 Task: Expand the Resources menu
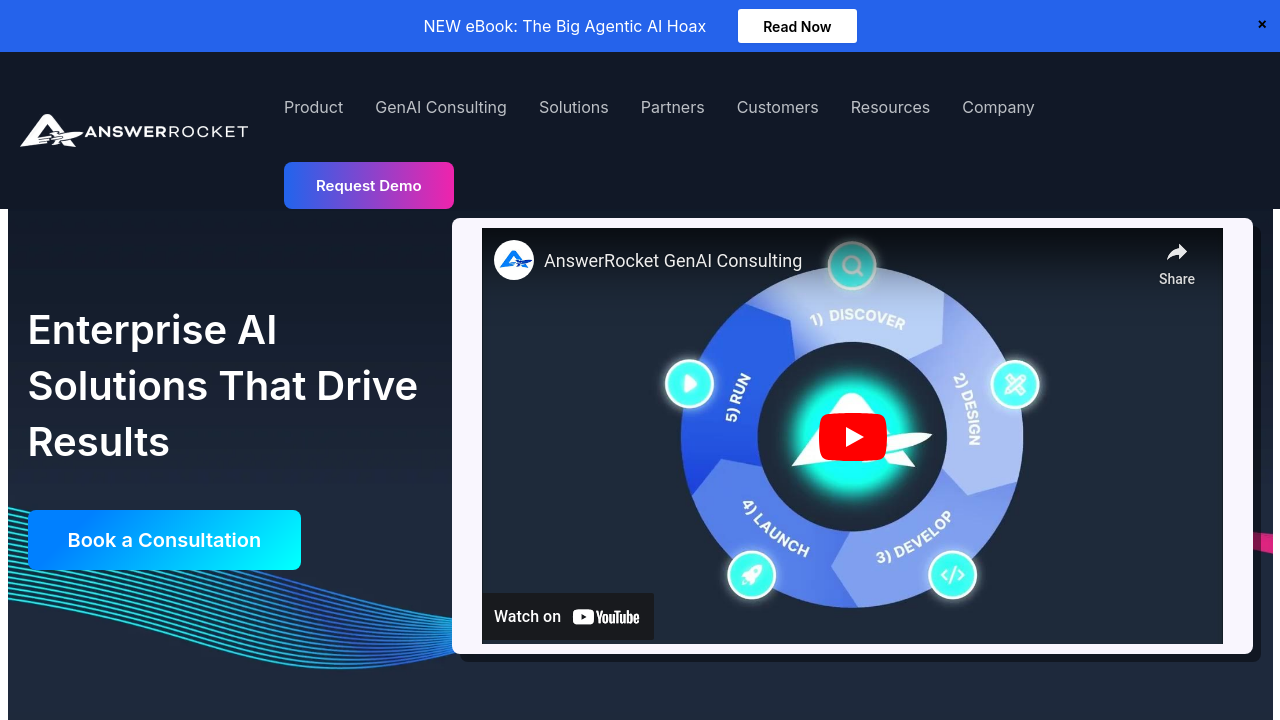tap(890, 107)
